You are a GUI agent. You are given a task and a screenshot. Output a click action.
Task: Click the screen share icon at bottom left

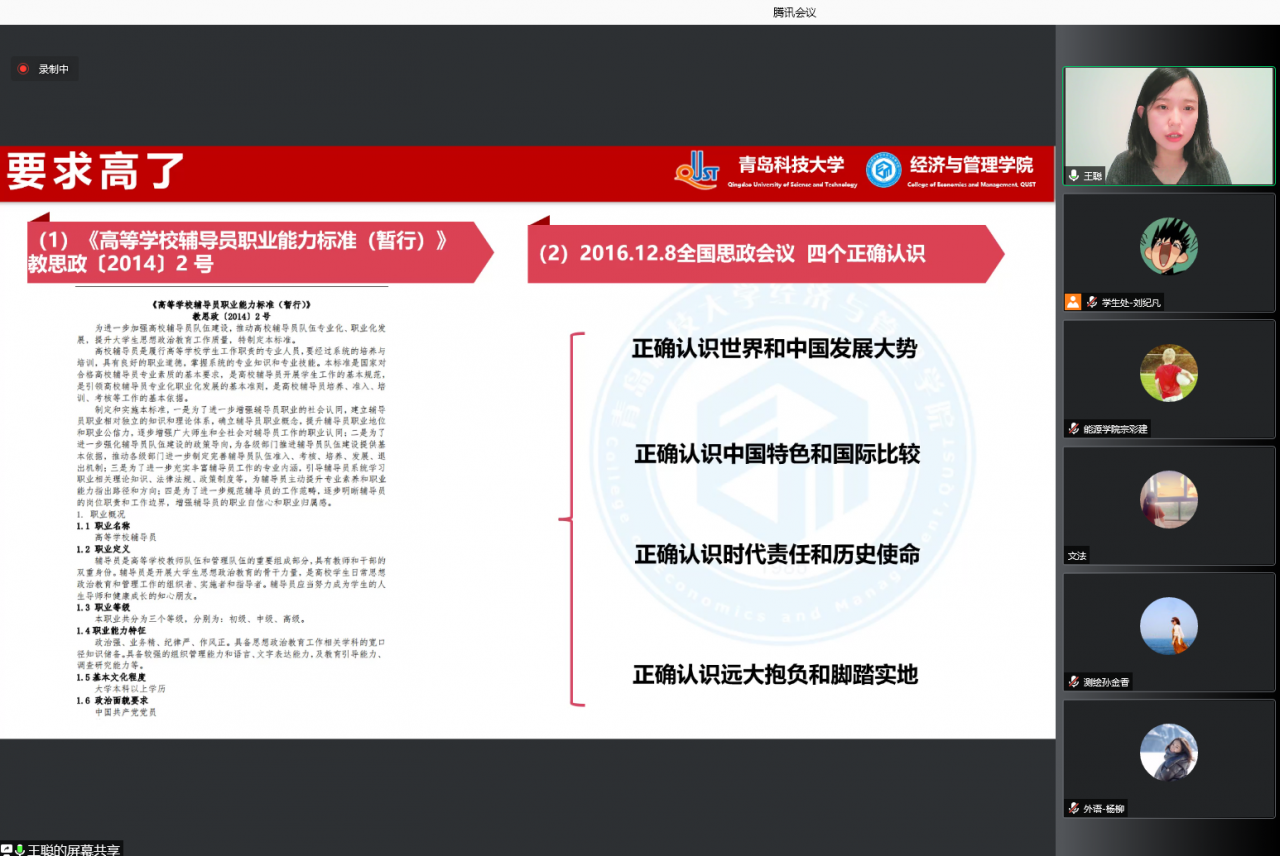[x=7, y=849]
